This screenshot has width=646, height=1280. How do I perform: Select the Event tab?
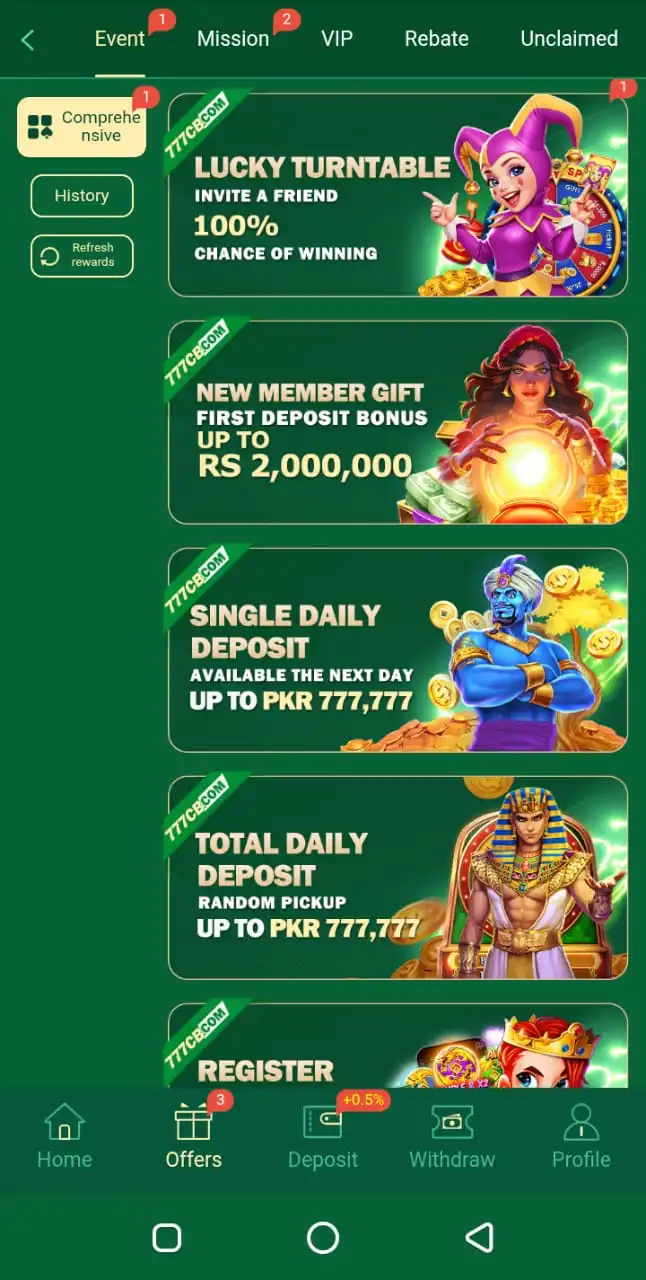[x=120, y=39]
